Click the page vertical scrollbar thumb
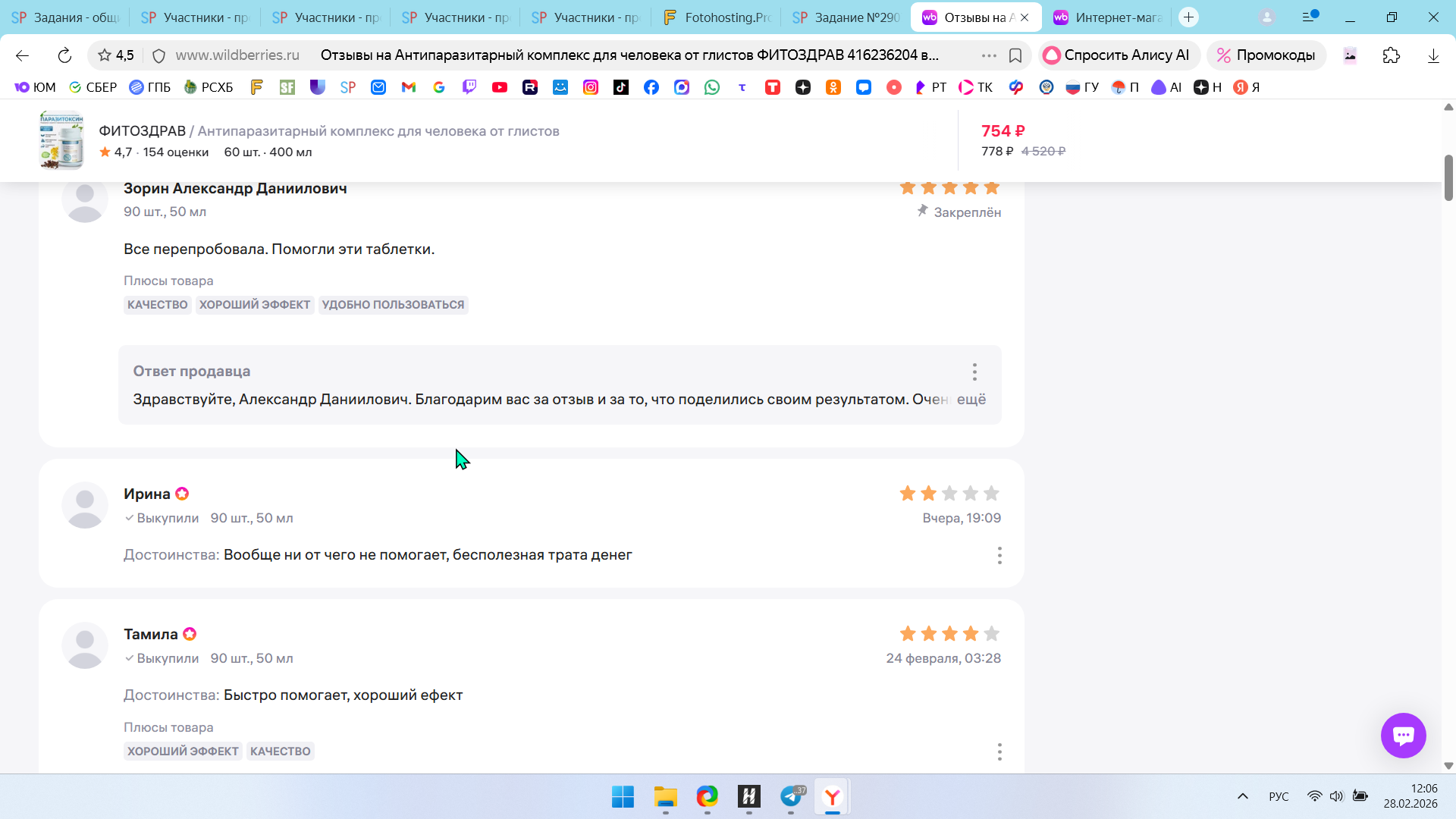Screen dimensions: 1456x819 click(1448, 177)
